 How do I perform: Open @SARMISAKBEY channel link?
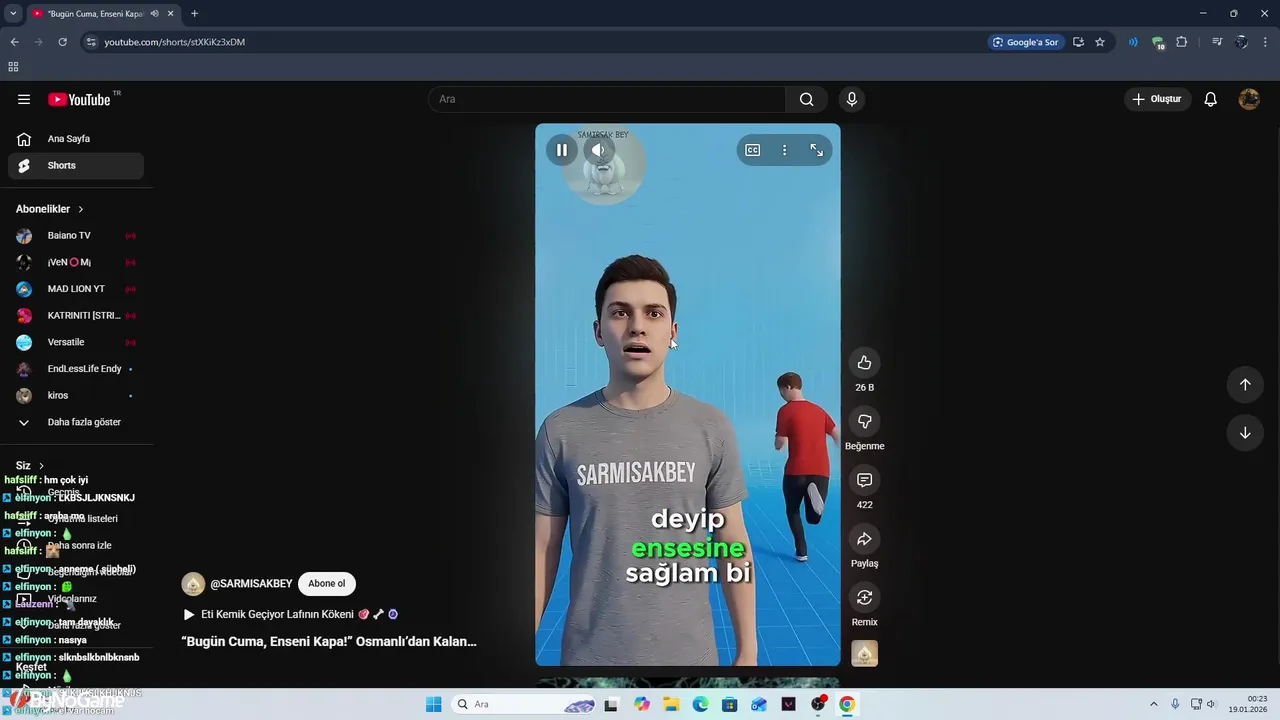point(251,584)
